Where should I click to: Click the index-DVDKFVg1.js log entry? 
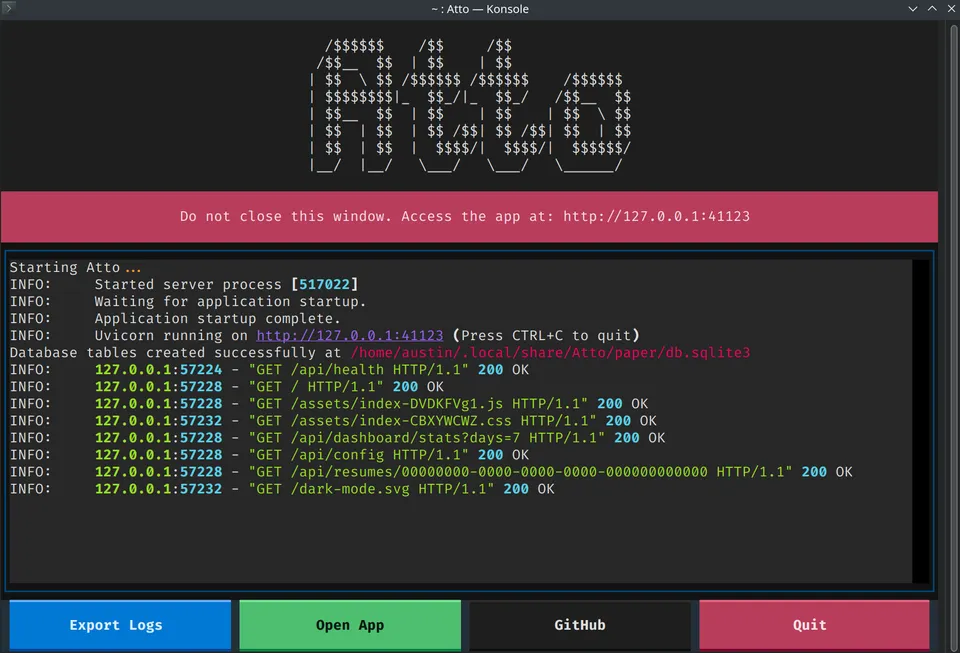329,404
